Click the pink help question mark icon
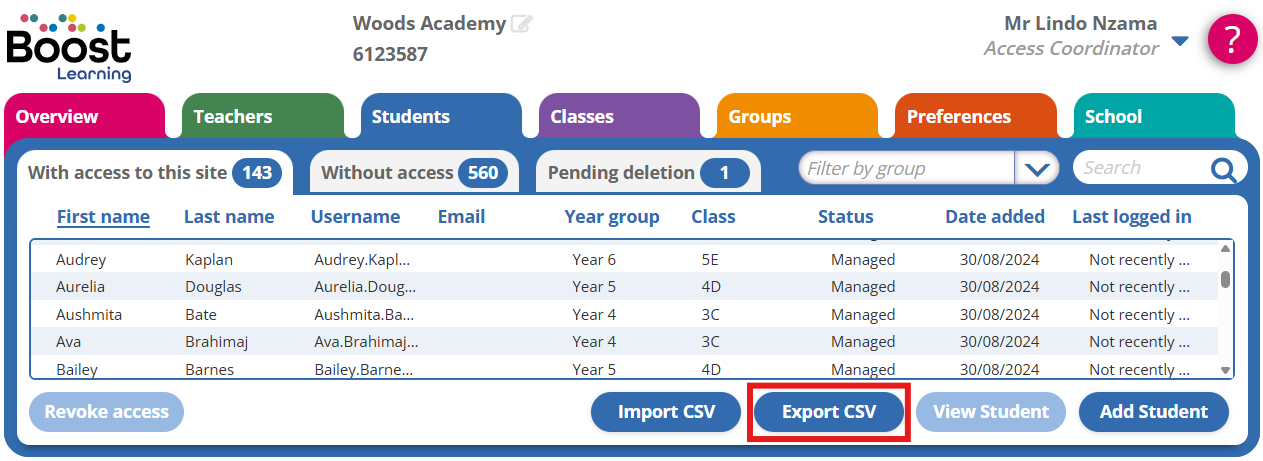The width and height of the screenshot is (1263, 461). click(1232, 40)
